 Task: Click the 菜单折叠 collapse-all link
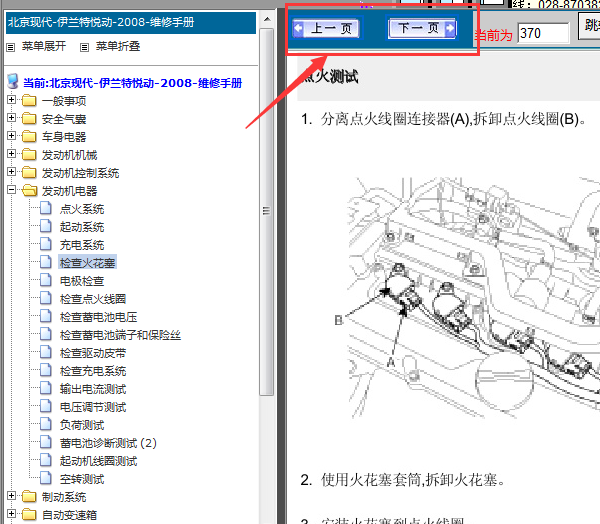click(x=117, y=46)
